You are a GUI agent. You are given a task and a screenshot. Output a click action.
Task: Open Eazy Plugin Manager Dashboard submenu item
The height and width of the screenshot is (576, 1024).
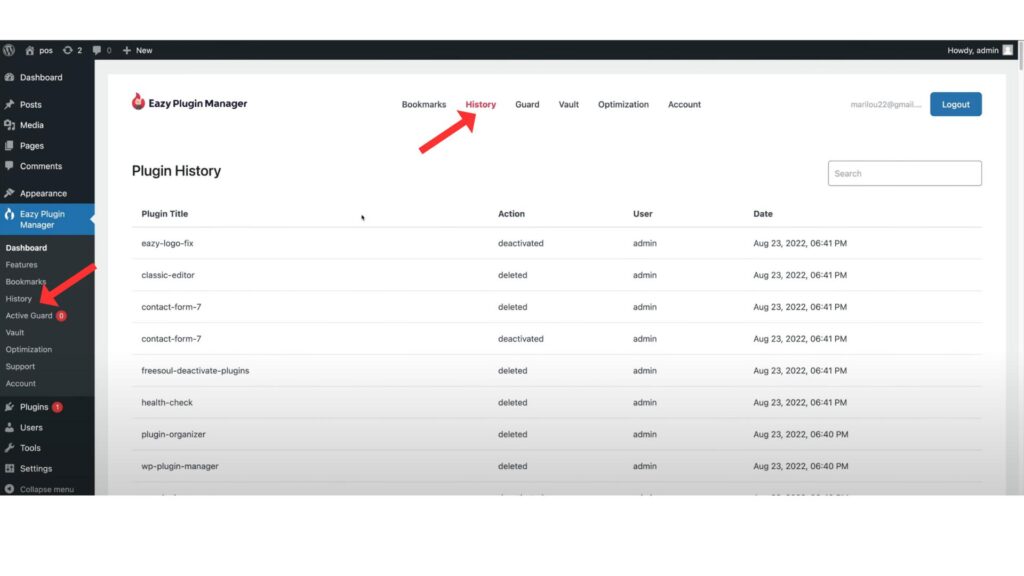click(x=26, y=248)
